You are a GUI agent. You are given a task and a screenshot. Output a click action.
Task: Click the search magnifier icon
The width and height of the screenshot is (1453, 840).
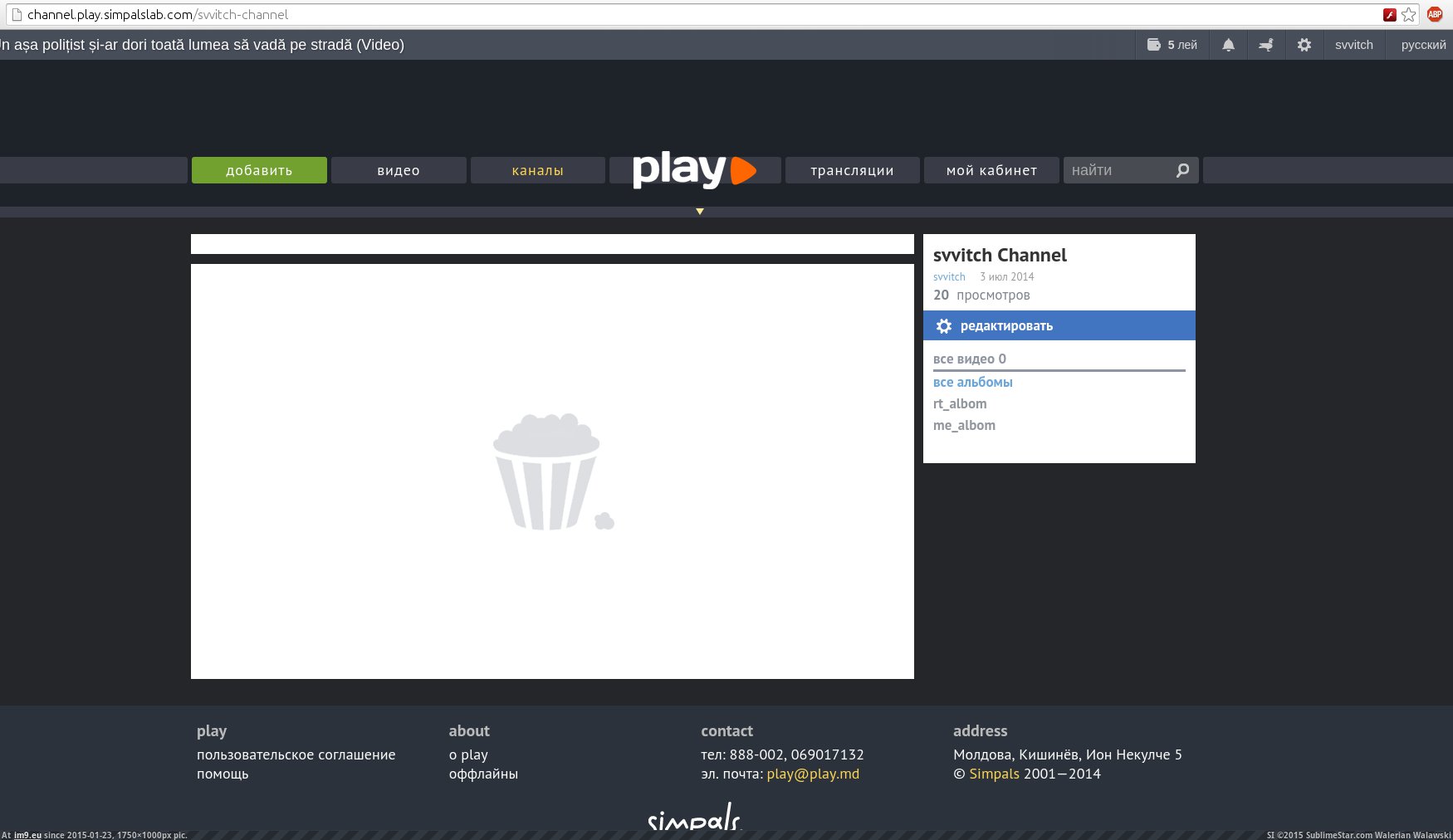1182,170
